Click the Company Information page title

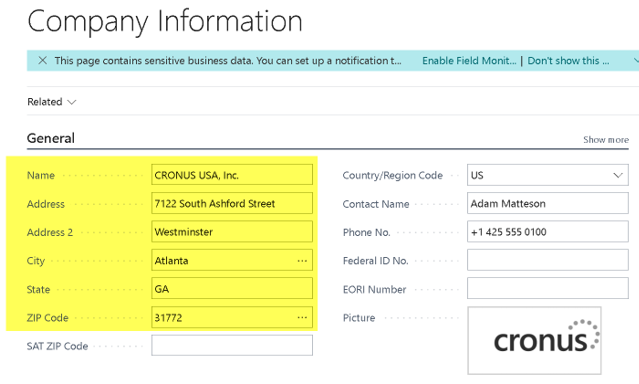pos(165,22)
